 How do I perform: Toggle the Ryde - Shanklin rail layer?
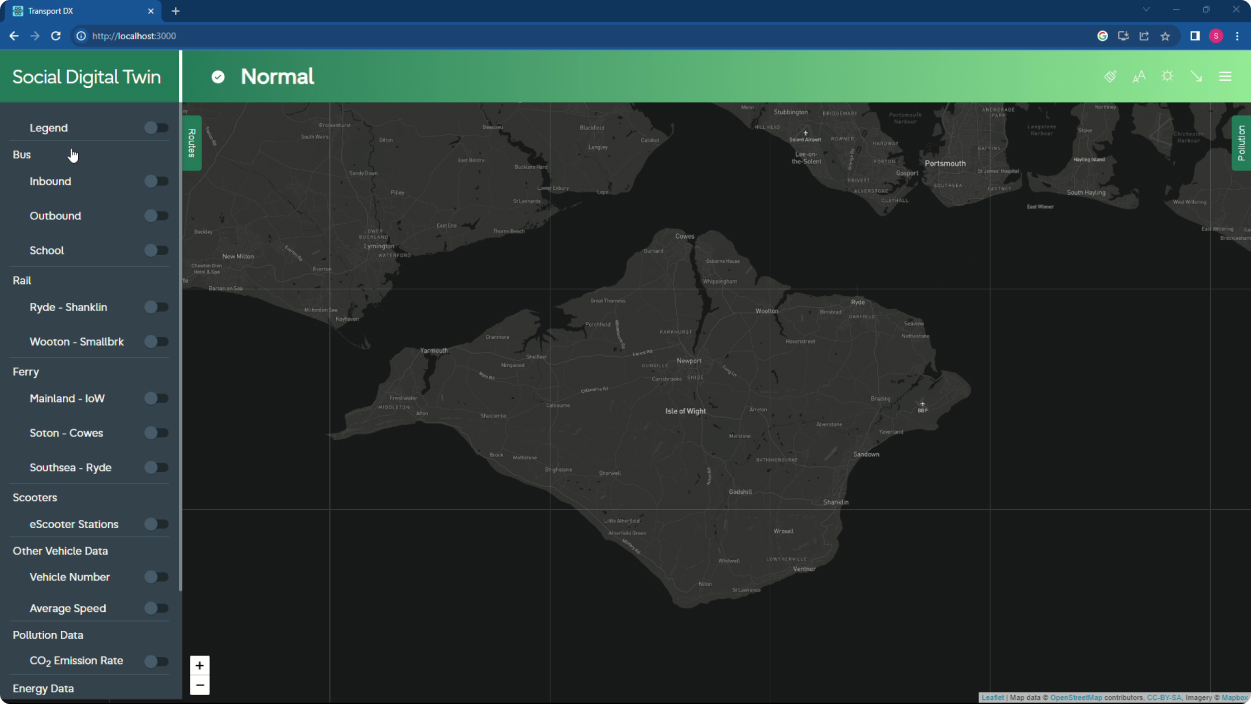click(156, 307)
